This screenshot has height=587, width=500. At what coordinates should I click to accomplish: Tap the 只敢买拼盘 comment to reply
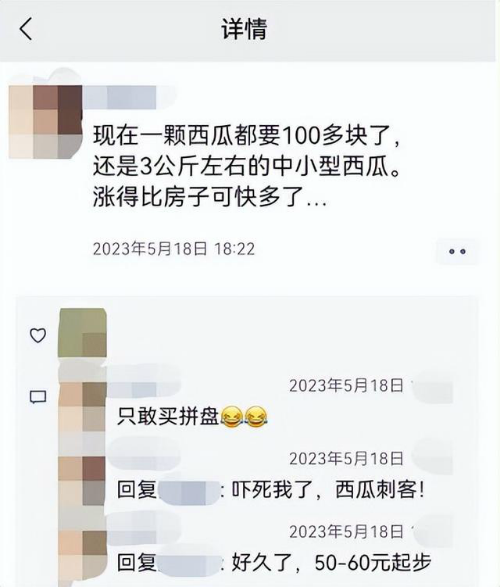(x=192, y=416)
